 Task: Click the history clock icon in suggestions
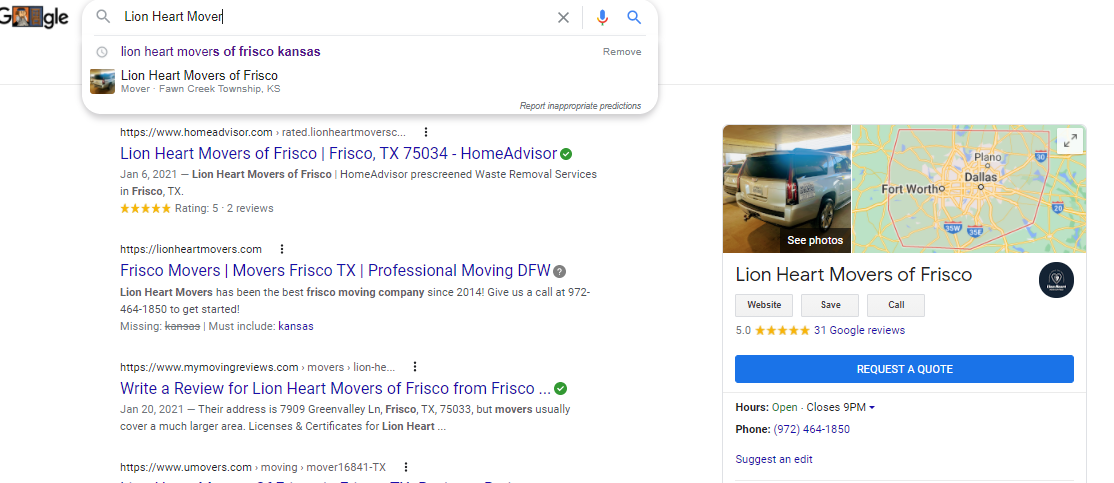(102, 52)
